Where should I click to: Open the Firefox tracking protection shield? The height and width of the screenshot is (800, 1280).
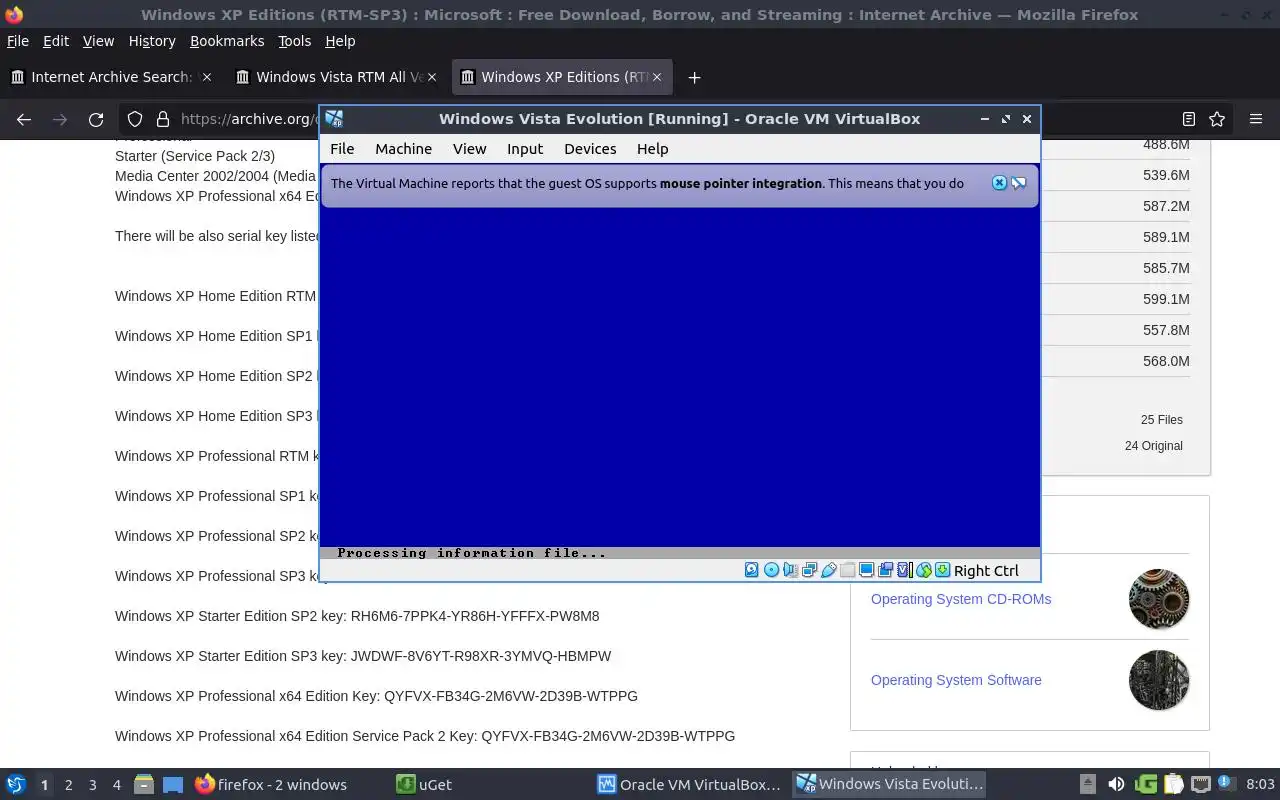[x=135, y=119]
